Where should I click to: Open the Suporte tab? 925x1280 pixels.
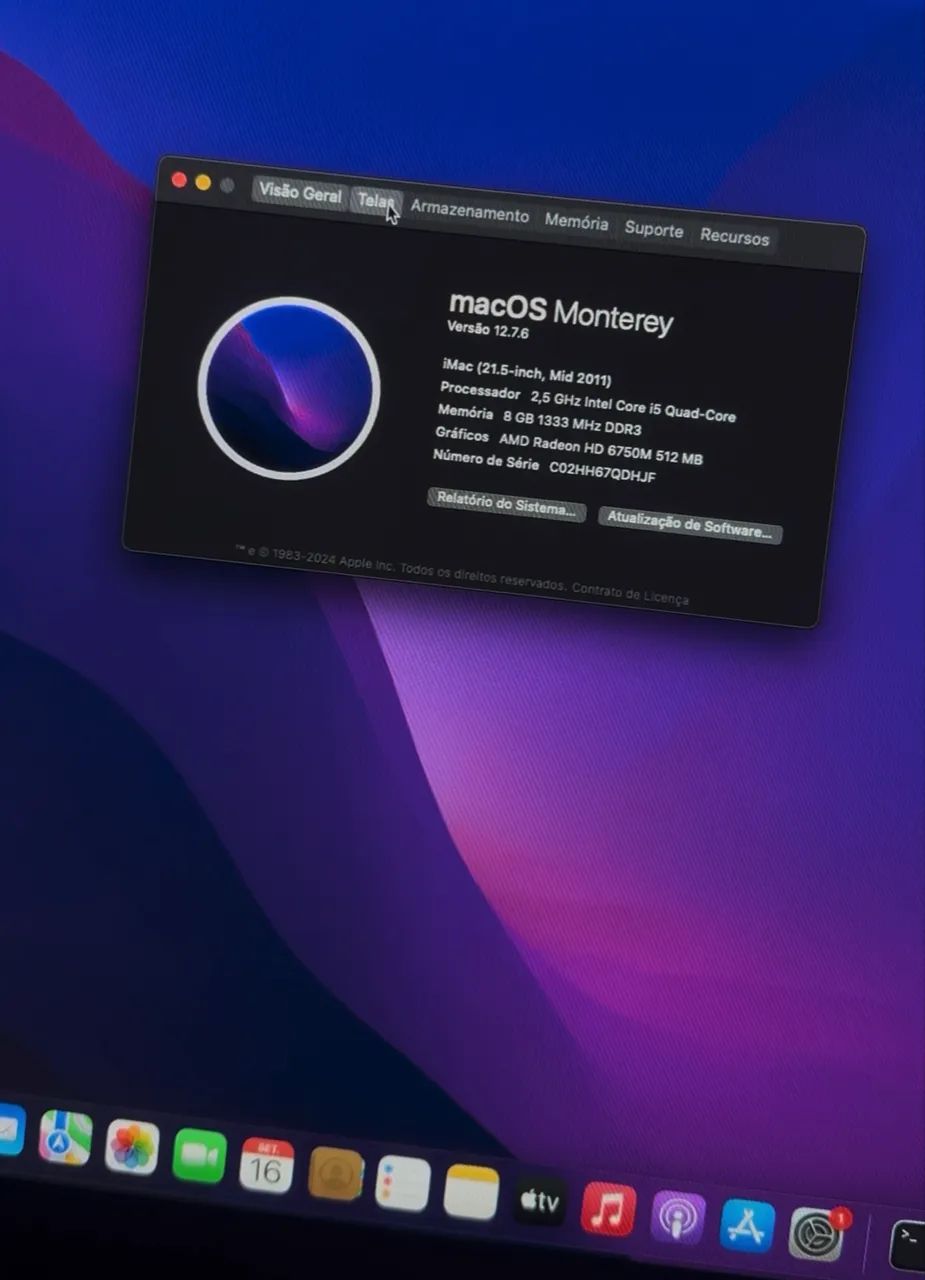coord(653,230)
